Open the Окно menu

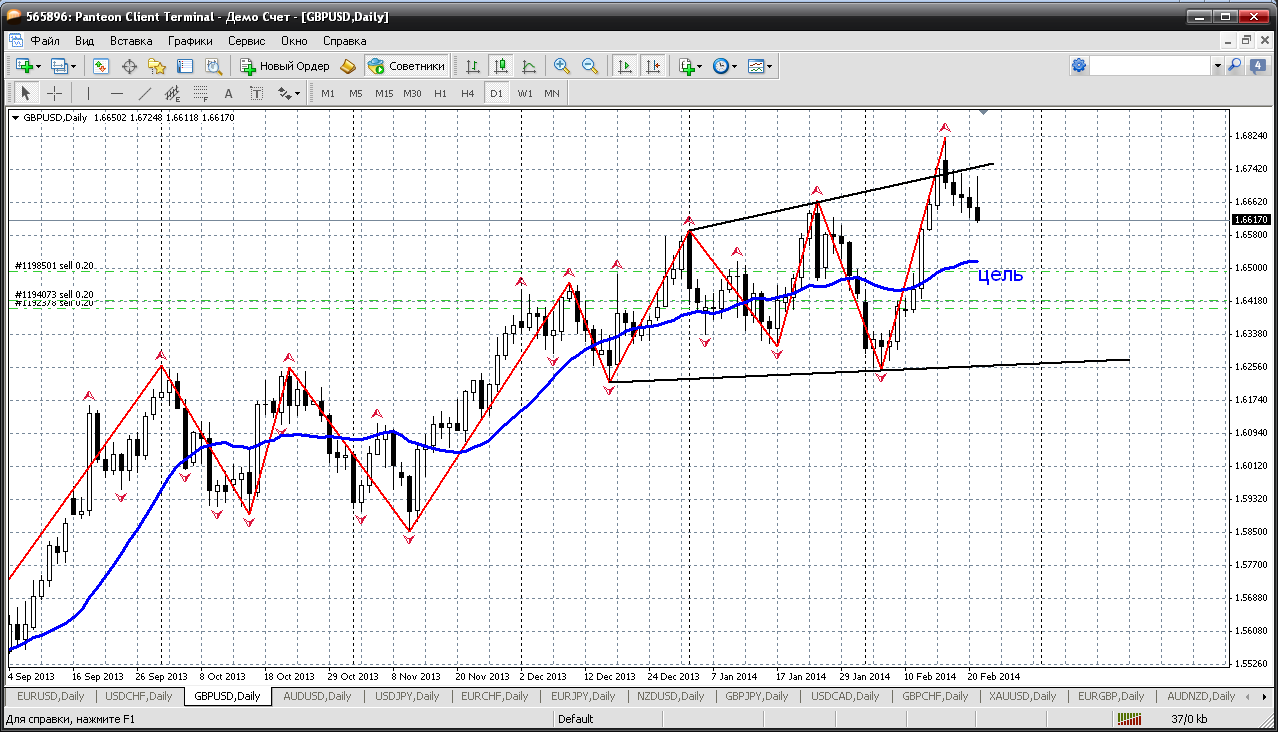coord(294,41)
